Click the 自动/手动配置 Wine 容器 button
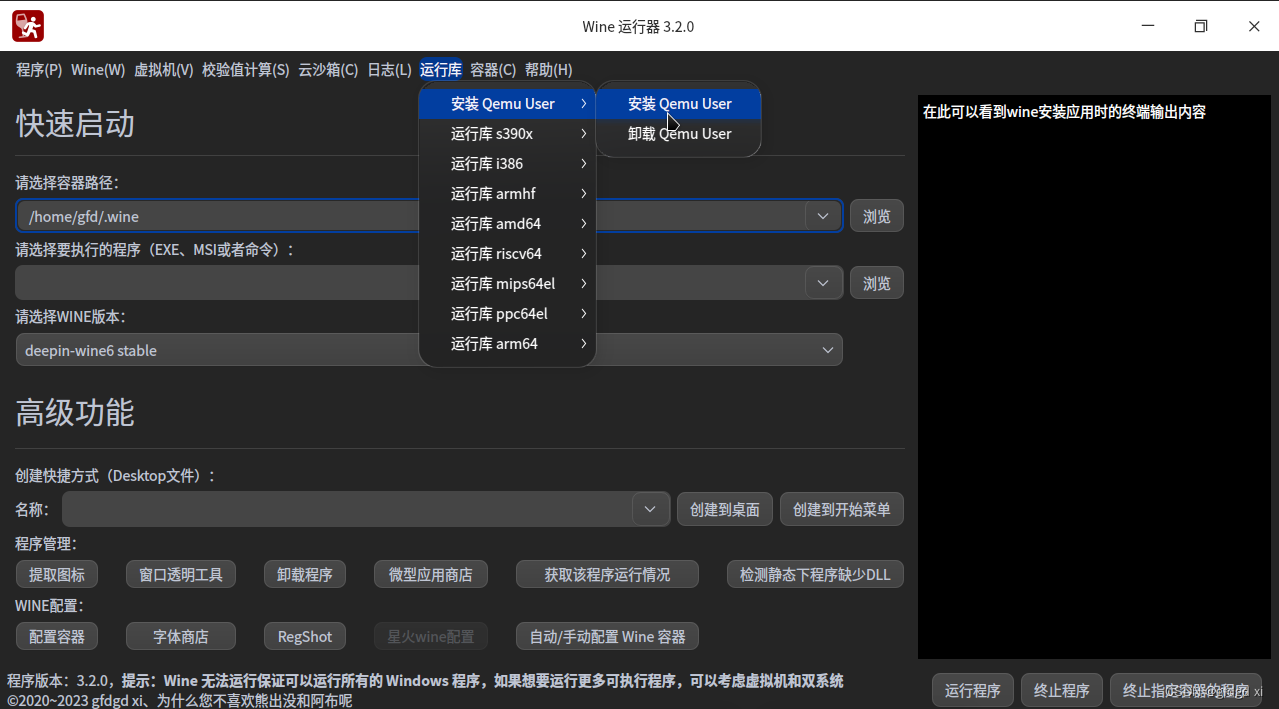 click(x=607, y=636)
